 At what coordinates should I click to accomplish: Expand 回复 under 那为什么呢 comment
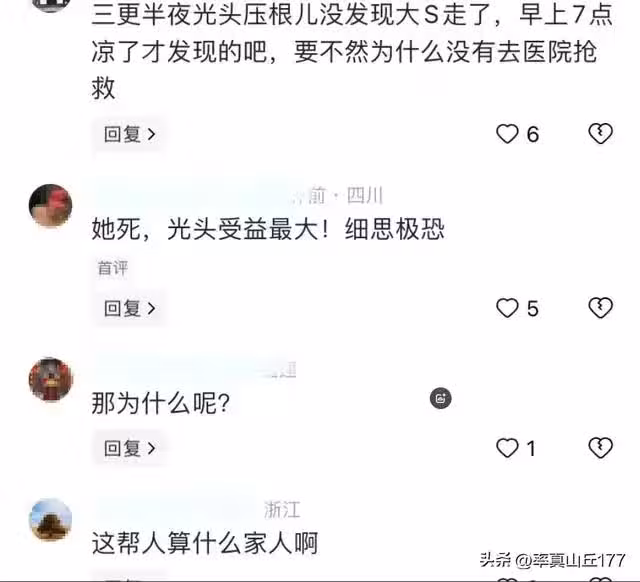129,449
